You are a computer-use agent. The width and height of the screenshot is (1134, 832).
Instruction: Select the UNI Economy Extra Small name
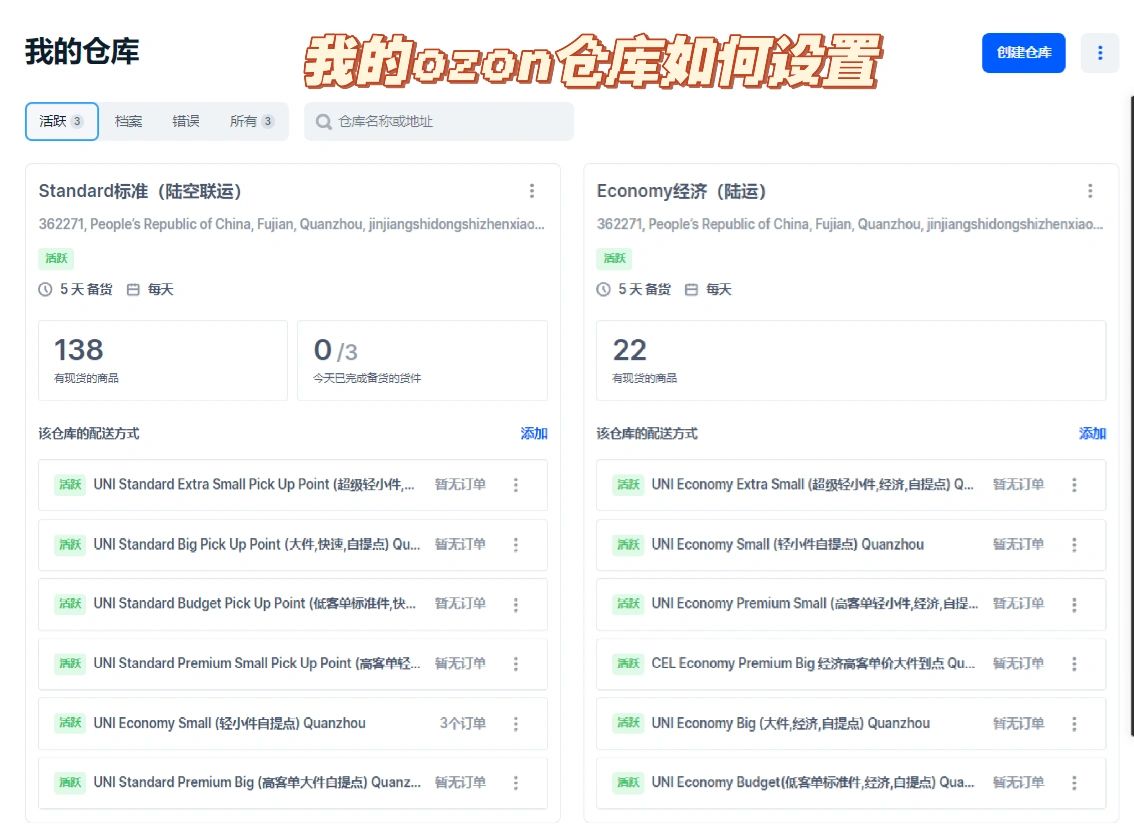coord(813,485)
